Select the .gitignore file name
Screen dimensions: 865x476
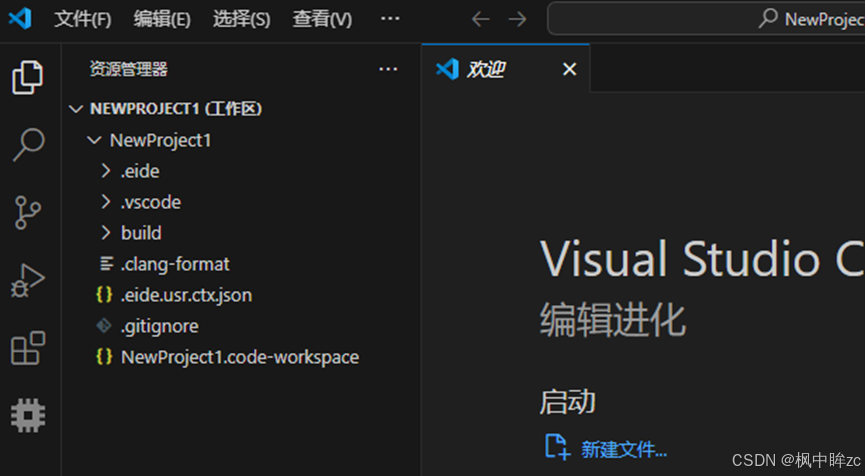pos(159,326)
